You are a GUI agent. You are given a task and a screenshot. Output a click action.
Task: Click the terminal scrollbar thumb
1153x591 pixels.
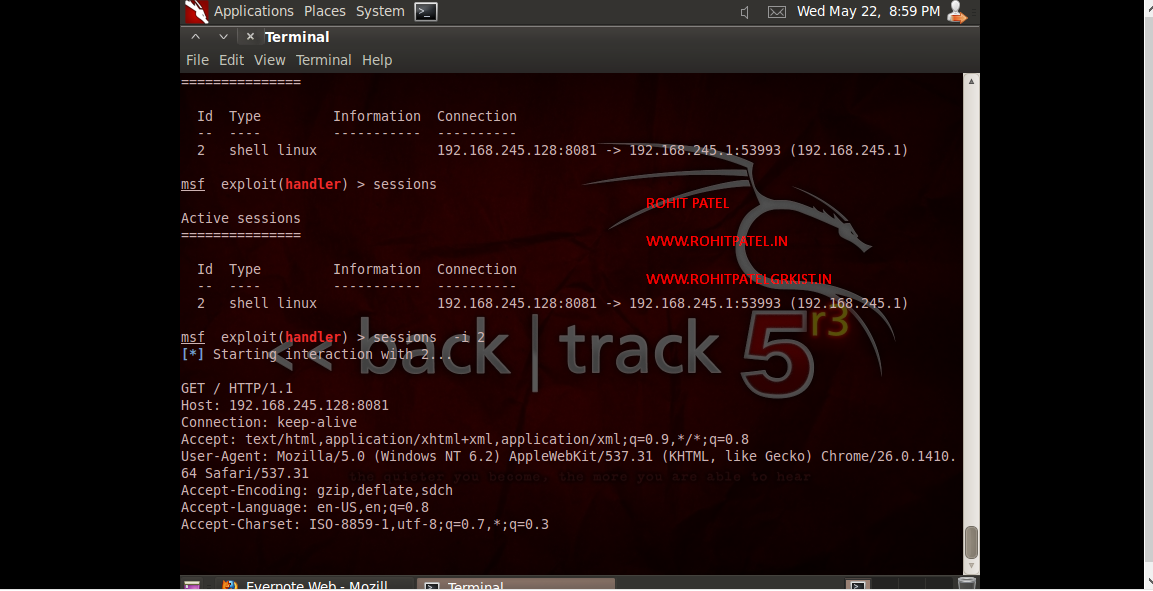(971, 542)
